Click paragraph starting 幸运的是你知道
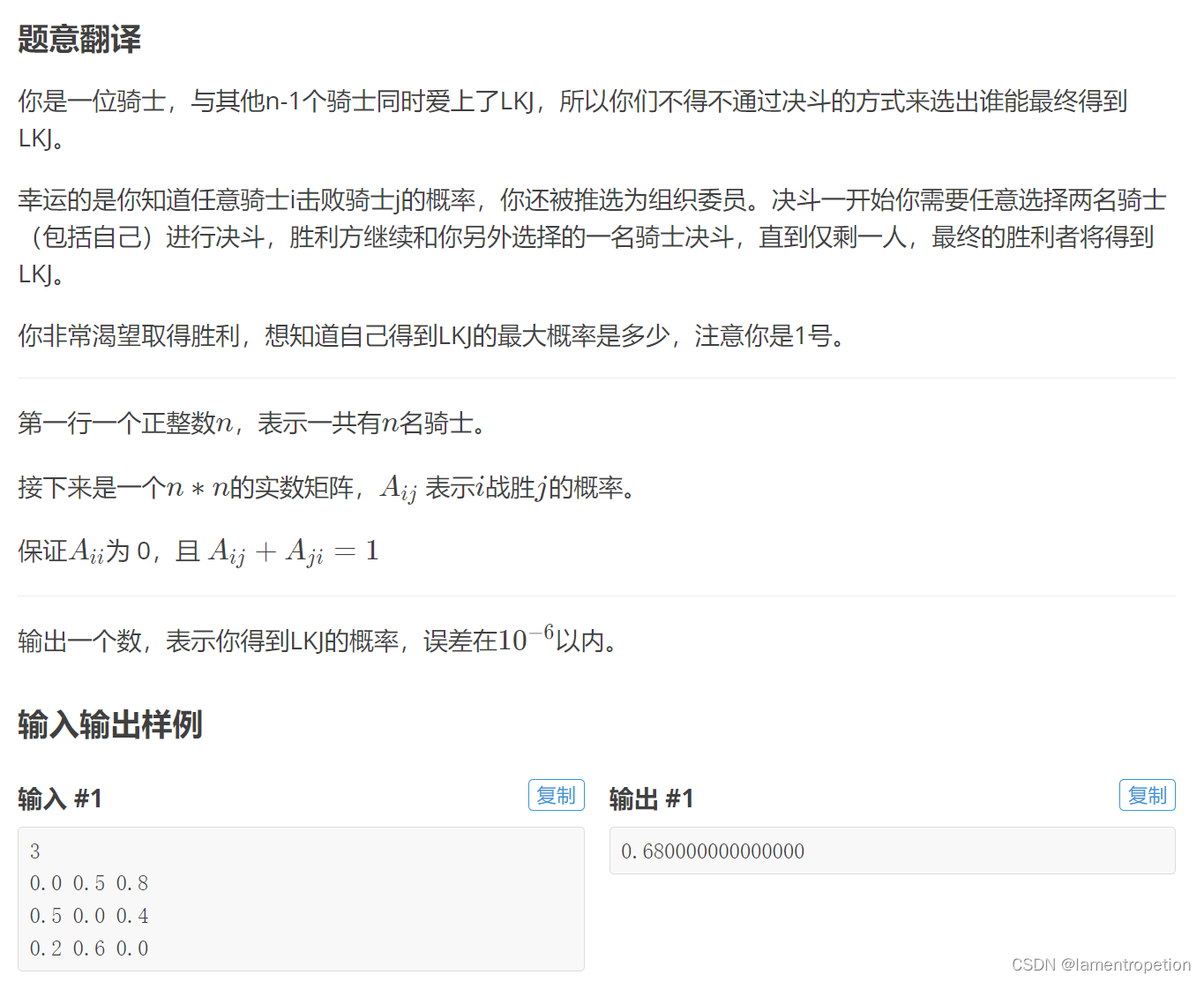 [x=593, y=236]
